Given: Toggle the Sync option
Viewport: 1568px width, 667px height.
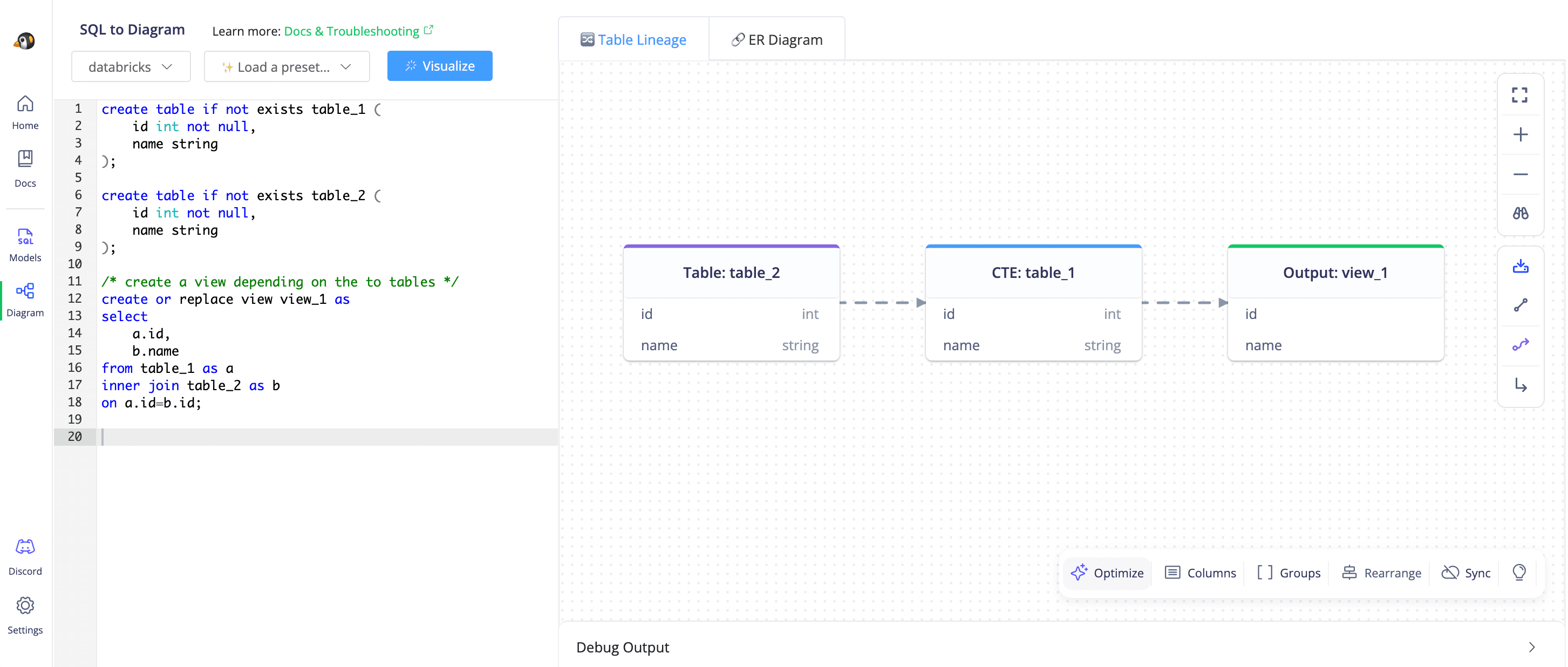Looking at the screenshot, I should click(1467, 573).
